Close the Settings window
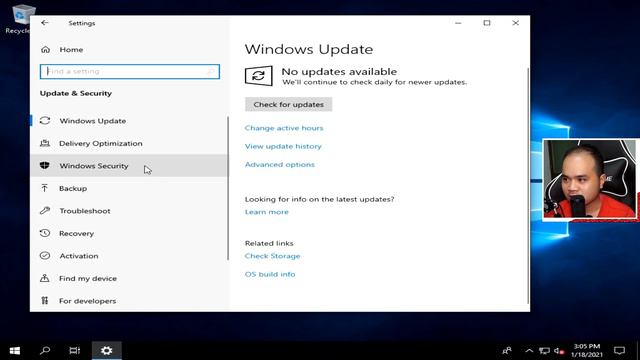This screenshot has width=640, height=360. pyautogui.click(x=516, y=23)
